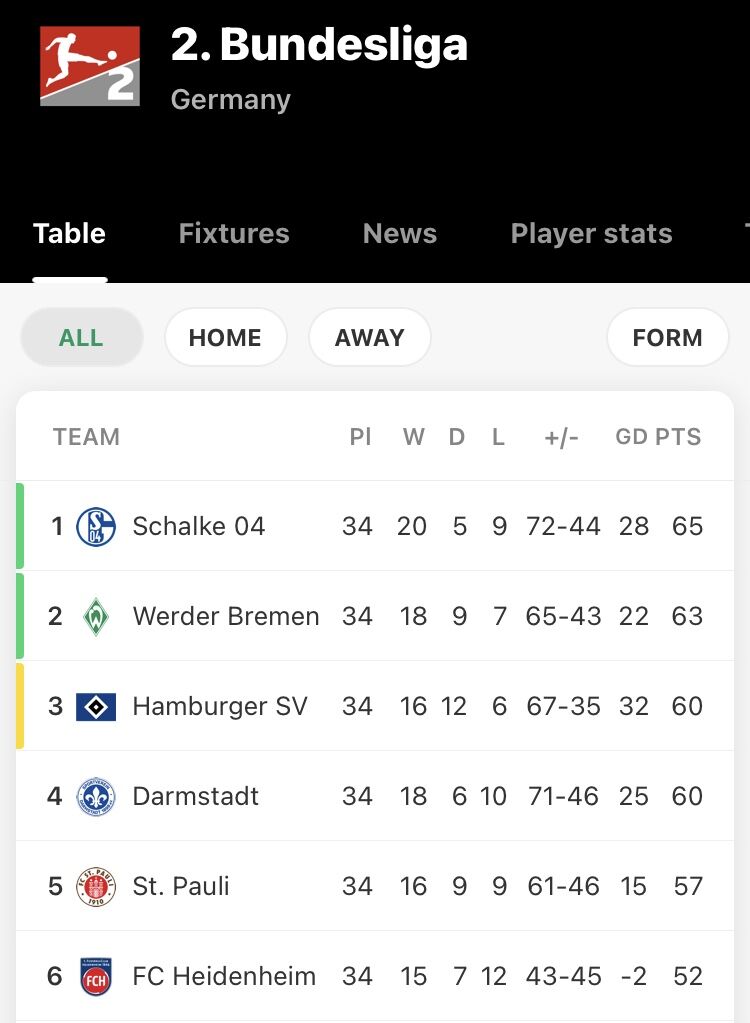Select the Hamburger SV crest icon
The width and height of the screenshot is (750, 1023).
click(x=96, y=707)
